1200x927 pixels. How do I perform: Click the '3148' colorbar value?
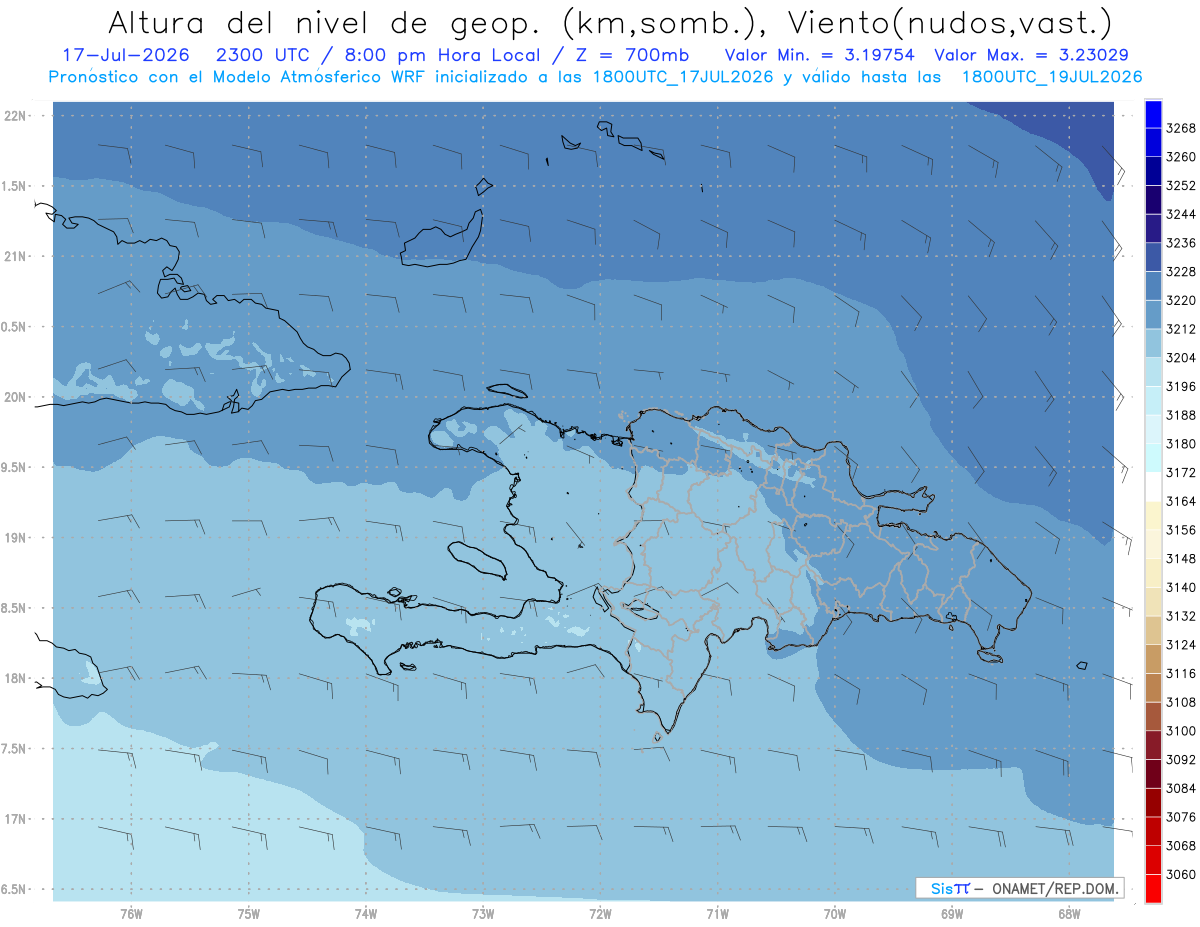(1181, 558)
